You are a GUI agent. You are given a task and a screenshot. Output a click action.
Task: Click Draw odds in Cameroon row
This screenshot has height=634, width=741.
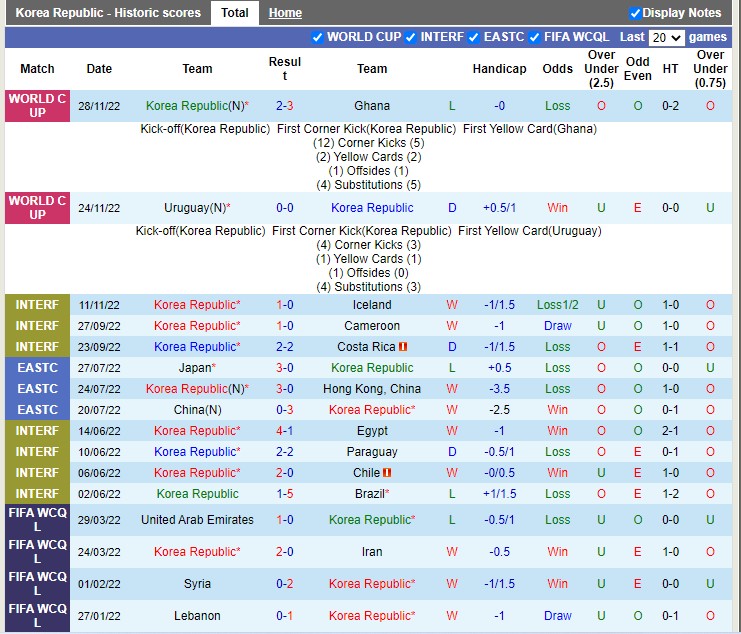pyautogui.click(x=558, y=326)
